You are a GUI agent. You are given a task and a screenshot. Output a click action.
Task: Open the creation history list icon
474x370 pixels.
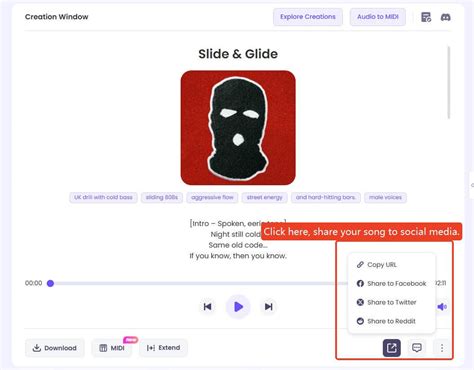(x=426, y=17)
